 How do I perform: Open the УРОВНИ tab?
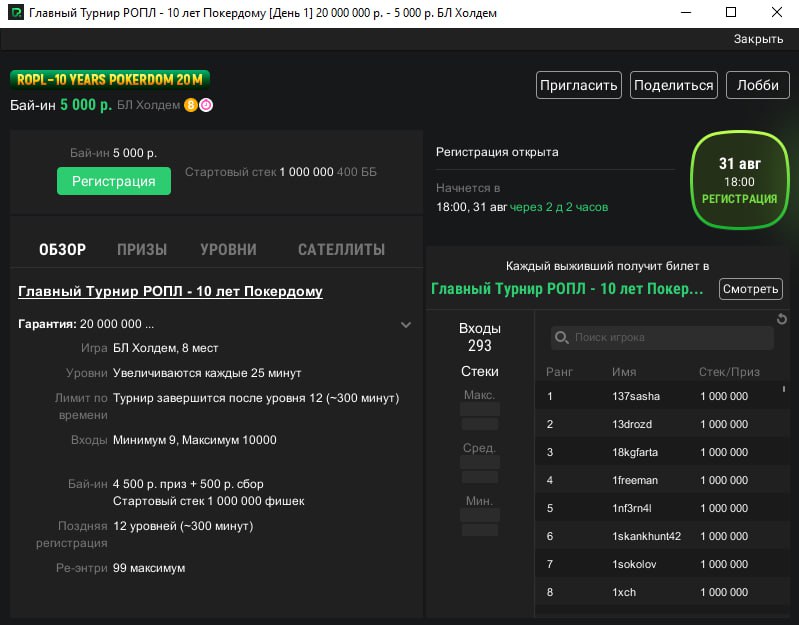pos(228,250)
